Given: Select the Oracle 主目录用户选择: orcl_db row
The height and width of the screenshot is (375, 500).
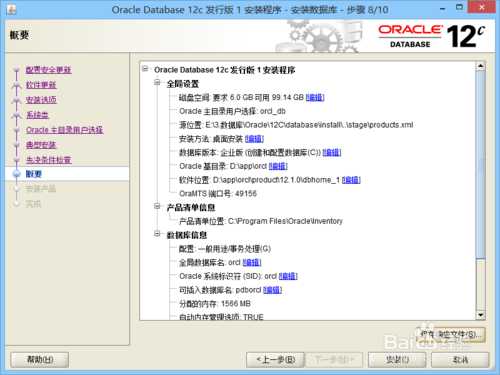Looking at the screenshot, I should 232,111.
